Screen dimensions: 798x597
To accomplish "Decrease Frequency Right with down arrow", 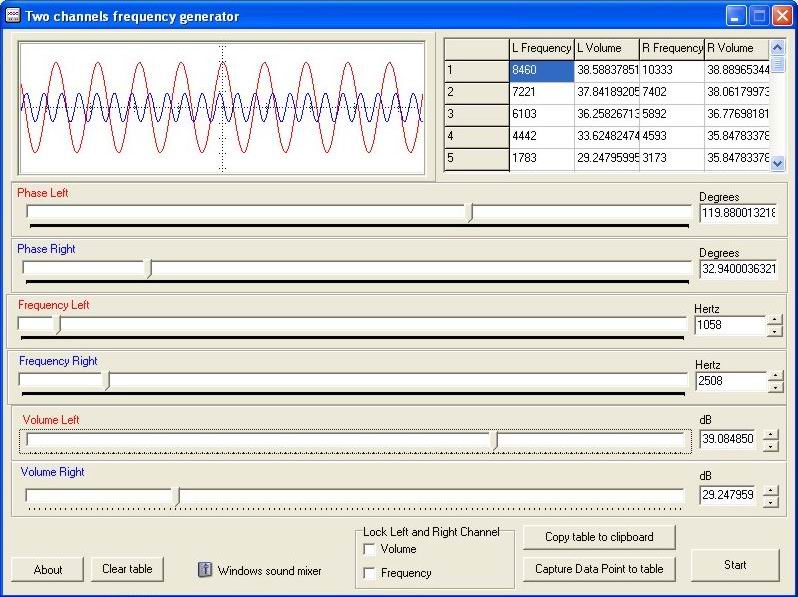I will (x=774, y=387).
